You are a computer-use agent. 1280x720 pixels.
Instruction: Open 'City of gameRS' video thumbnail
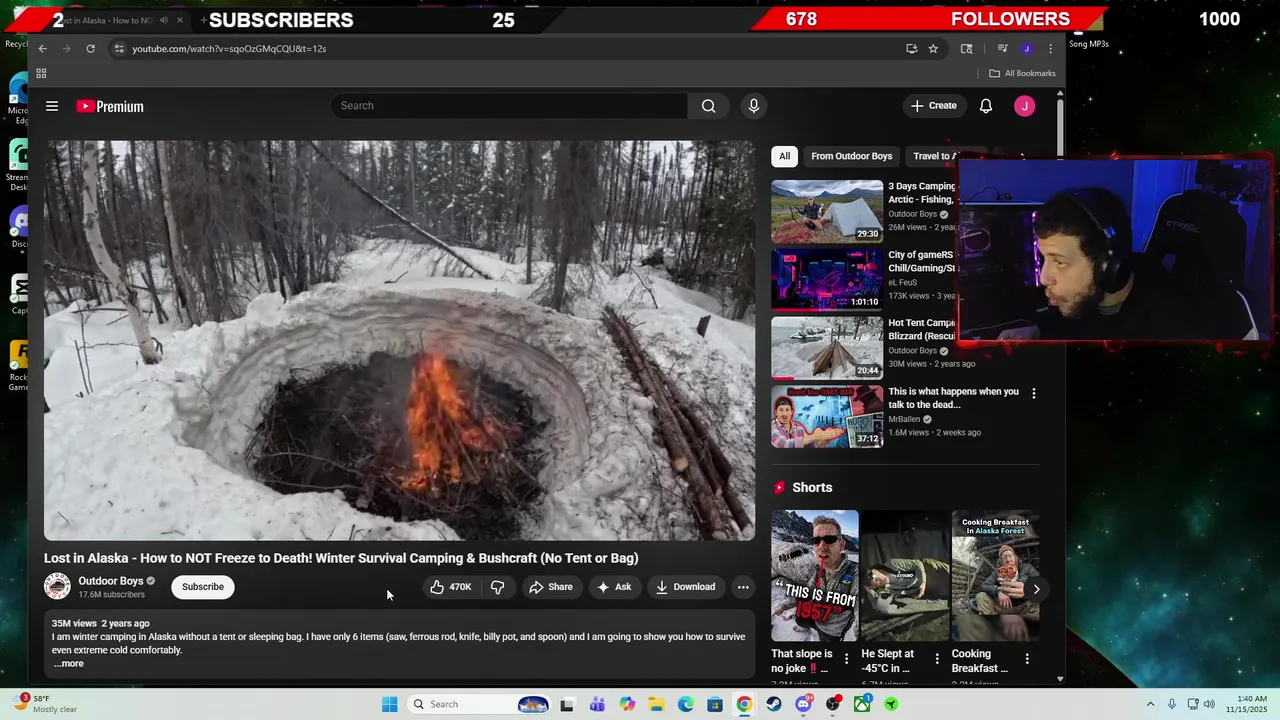827,280
